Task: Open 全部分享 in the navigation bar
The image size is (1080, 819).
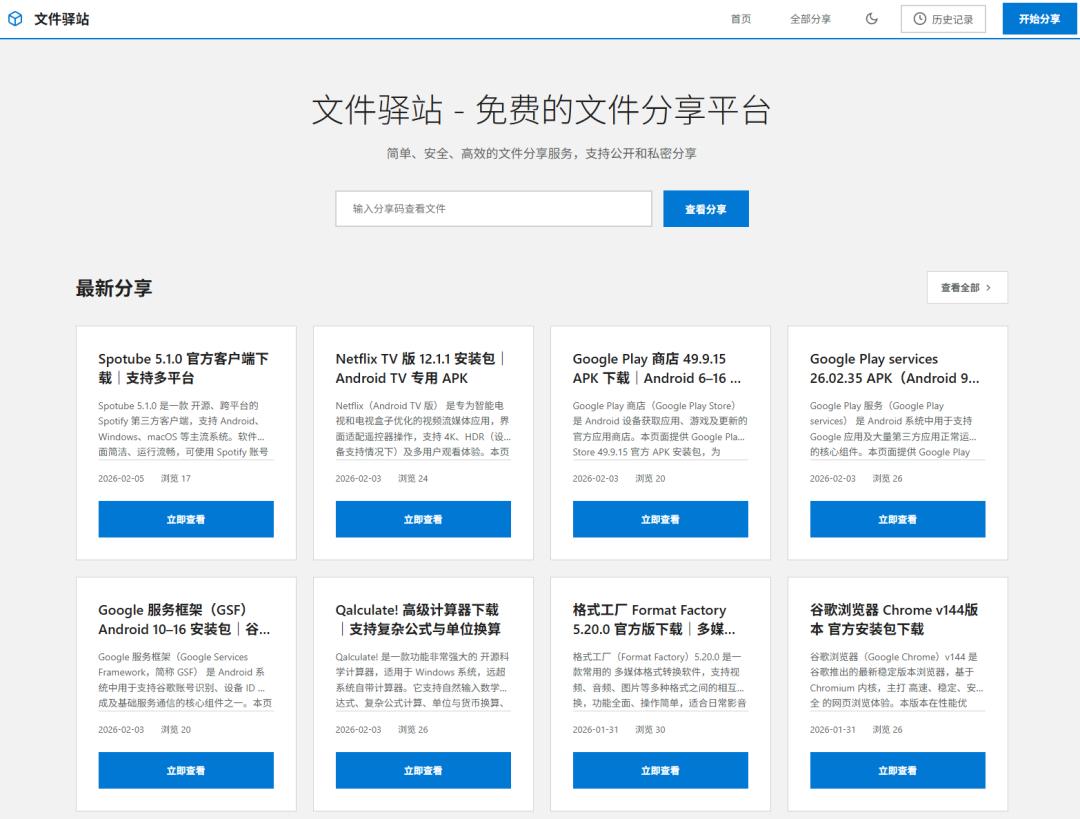Action: 810,19
